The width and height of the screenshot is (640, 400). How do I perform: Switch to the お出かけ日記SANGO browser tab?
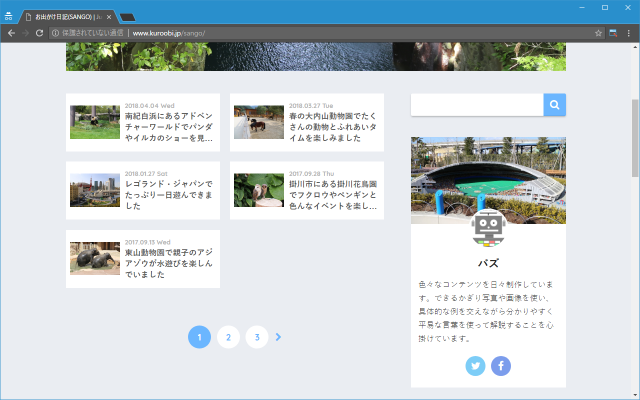coord(65,16)
